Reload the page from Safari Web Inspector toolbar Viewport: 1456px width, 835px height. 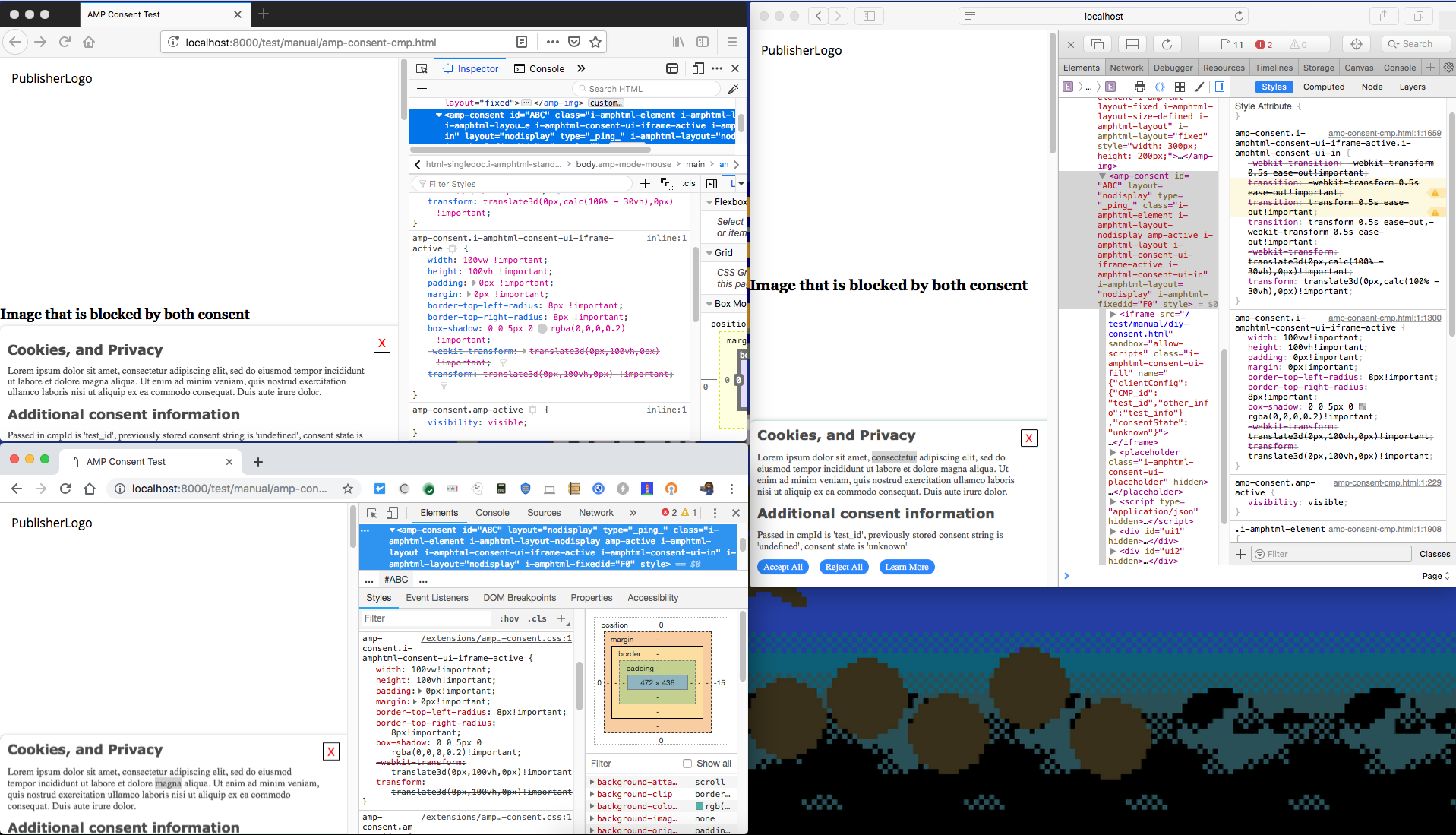pos(1166,43)
